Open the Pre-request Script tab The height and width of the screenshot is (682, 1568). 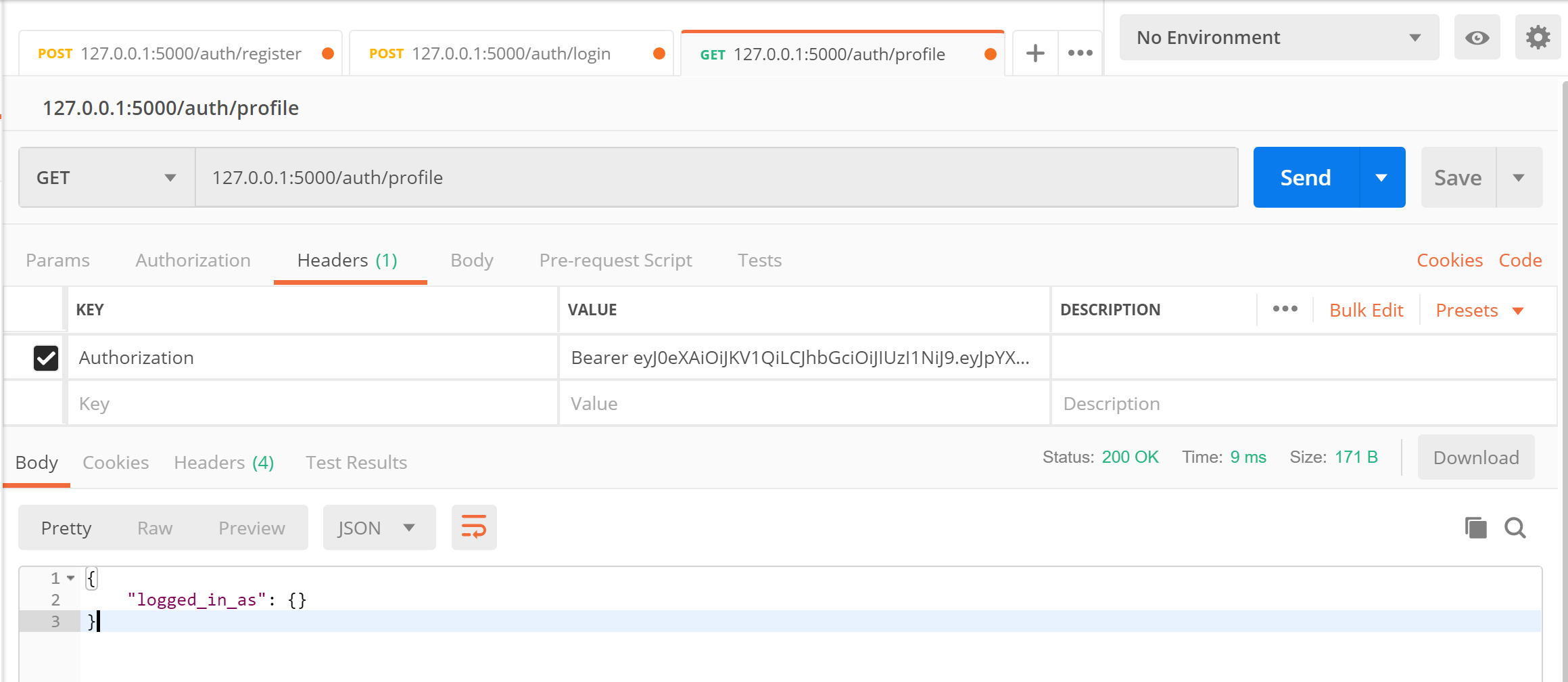coord(615,260)
